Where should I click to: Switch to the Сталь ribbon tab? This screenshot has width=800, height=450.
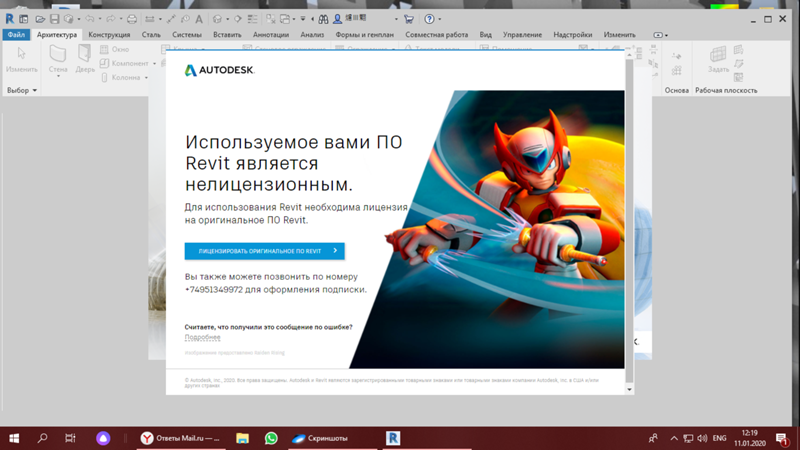point(151,35)
